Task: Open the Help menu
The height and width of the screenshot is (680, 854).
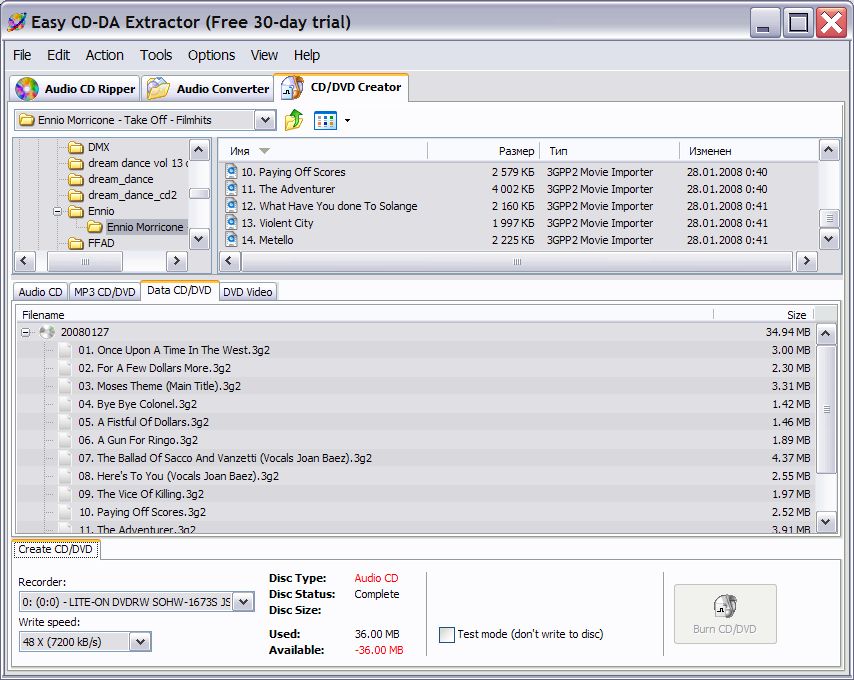Action: tap(307, 55)
